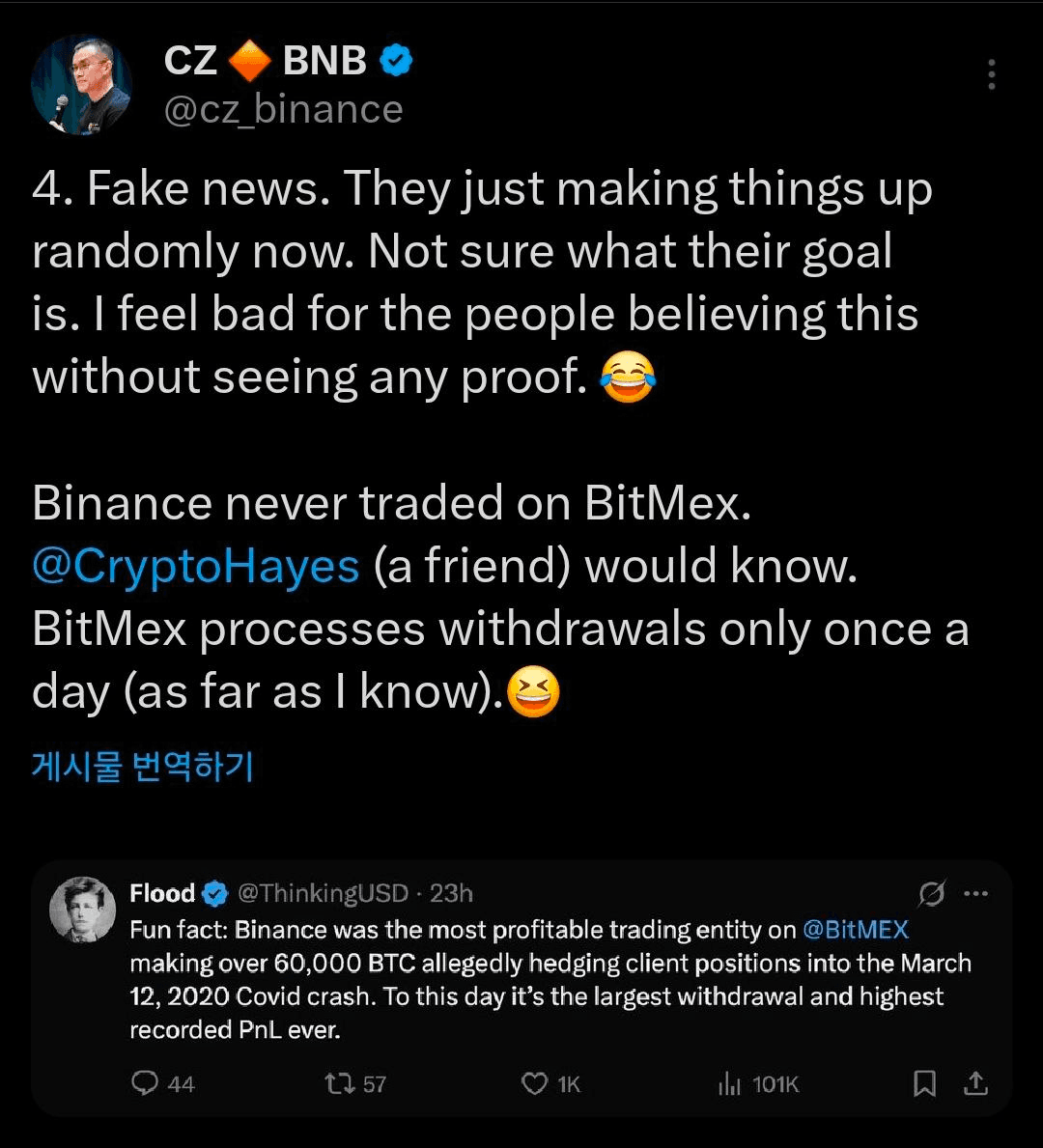
Task: Click the 게시물 번역하기 translate link
Action: click(143, 766)
